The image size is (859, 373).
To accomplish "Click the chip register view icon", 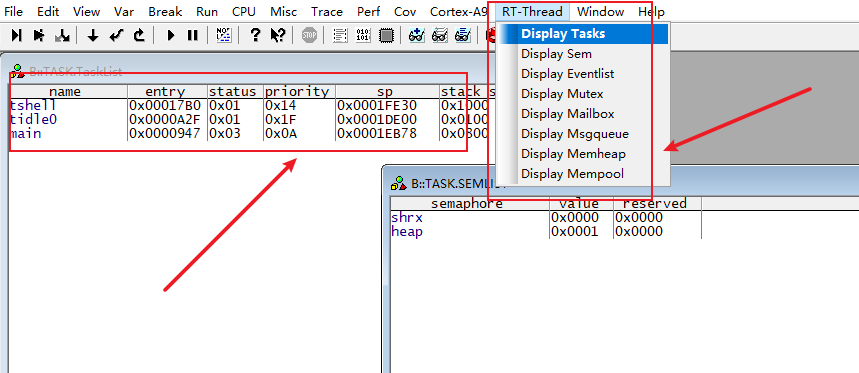I will (387, 36).
